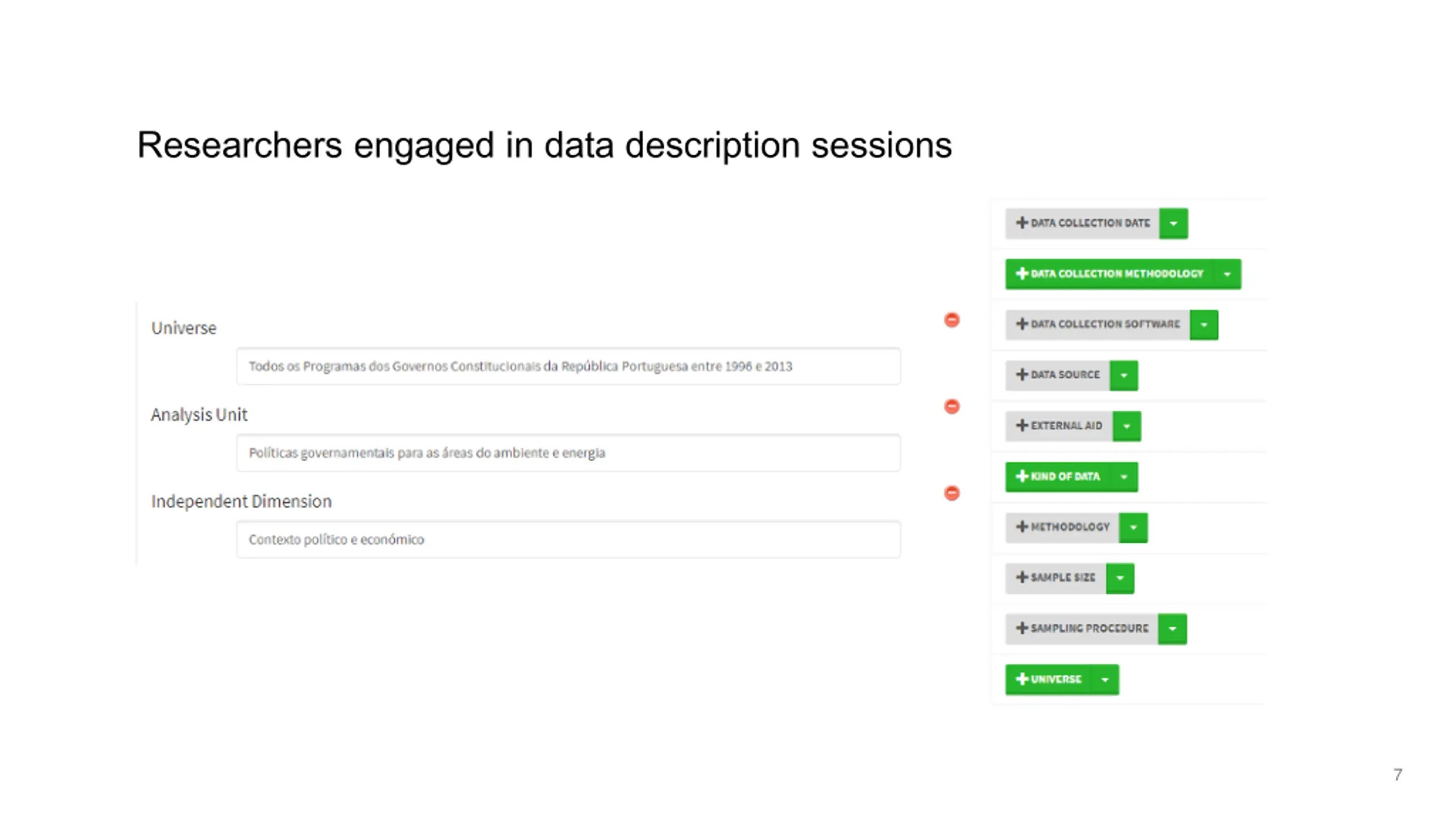1456x819 pixels.
Task: Add the Data Collection Date descriptor
Action: [x=1082, y=223]
